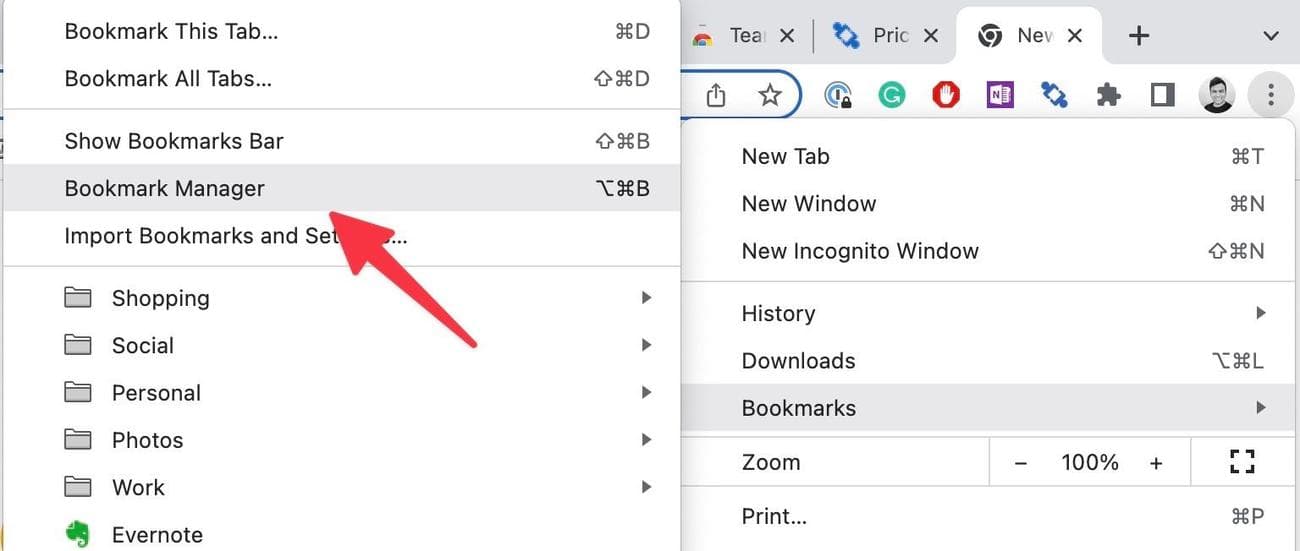Decrease zoom with the minus button

click(x=1021, y=462)
